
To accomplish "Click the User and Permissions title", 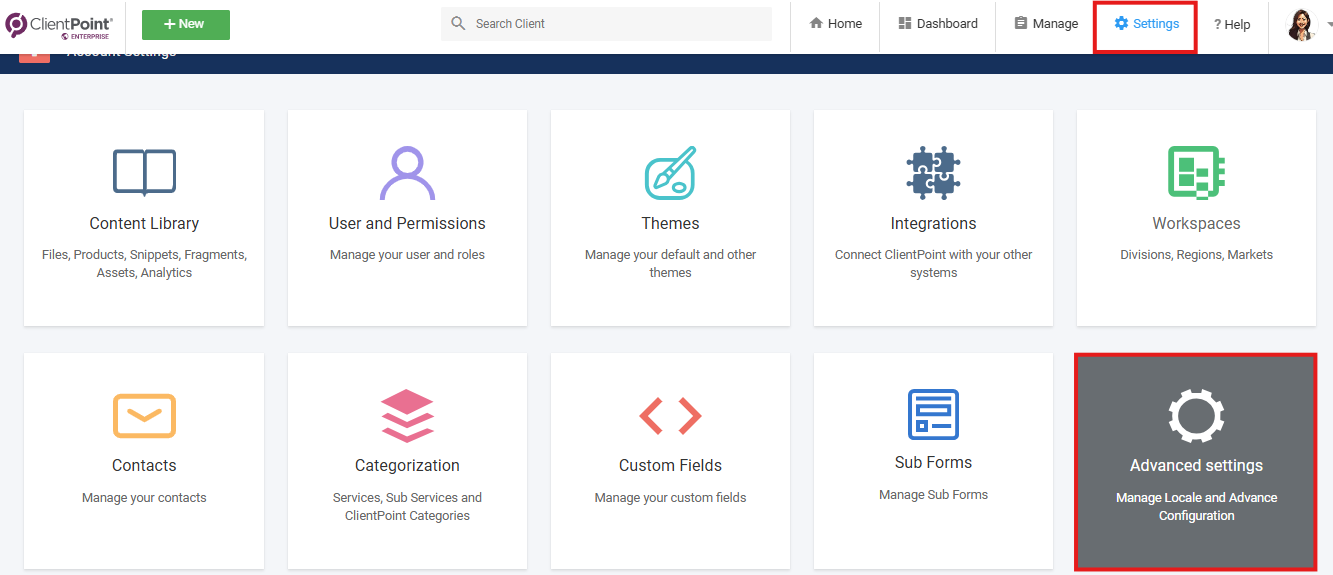I will pos(407,223).
